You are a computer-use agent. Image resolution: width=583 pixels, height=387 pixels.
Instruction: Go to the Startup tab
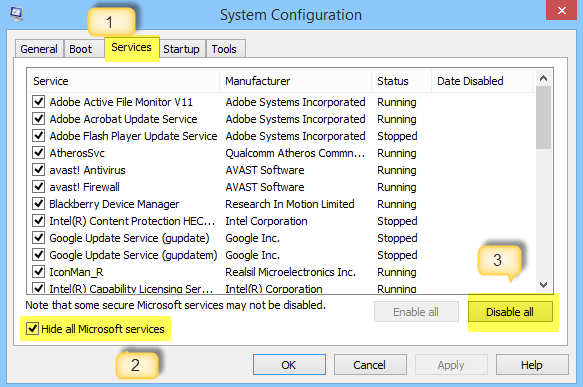181,49
